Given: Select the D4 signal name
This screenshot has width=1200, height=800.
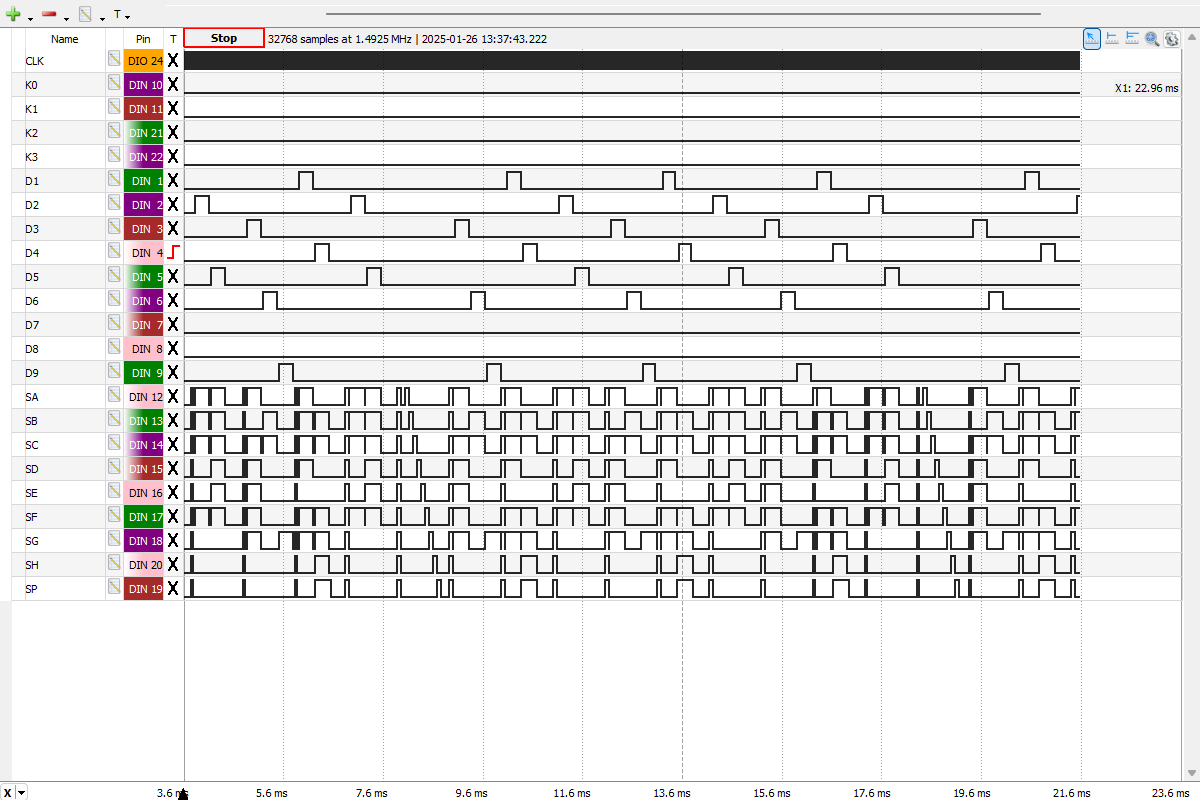Looking at the screenshot, I should coord(32,253).
